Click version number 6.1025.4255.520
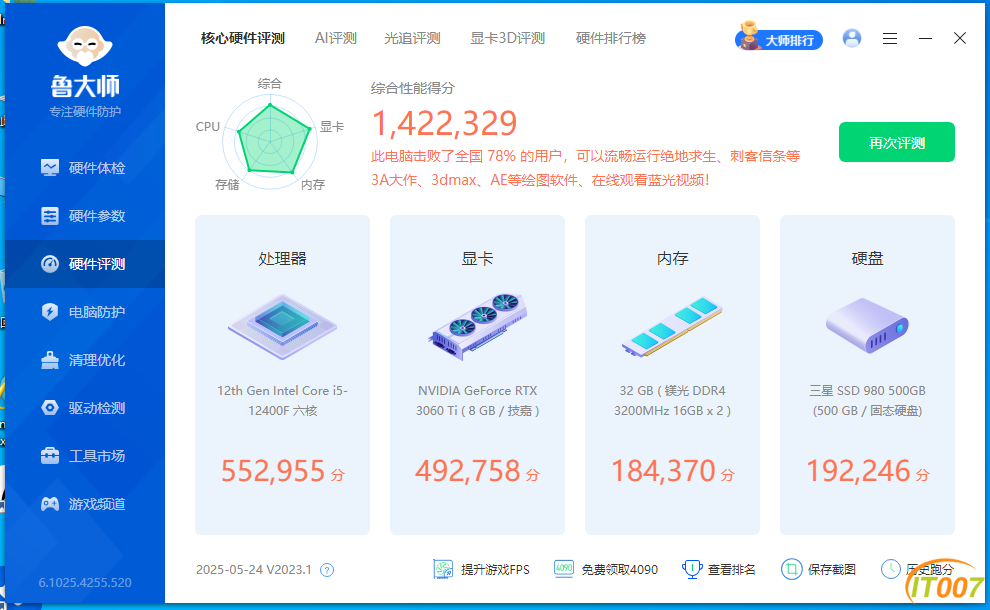 [85, 582]
